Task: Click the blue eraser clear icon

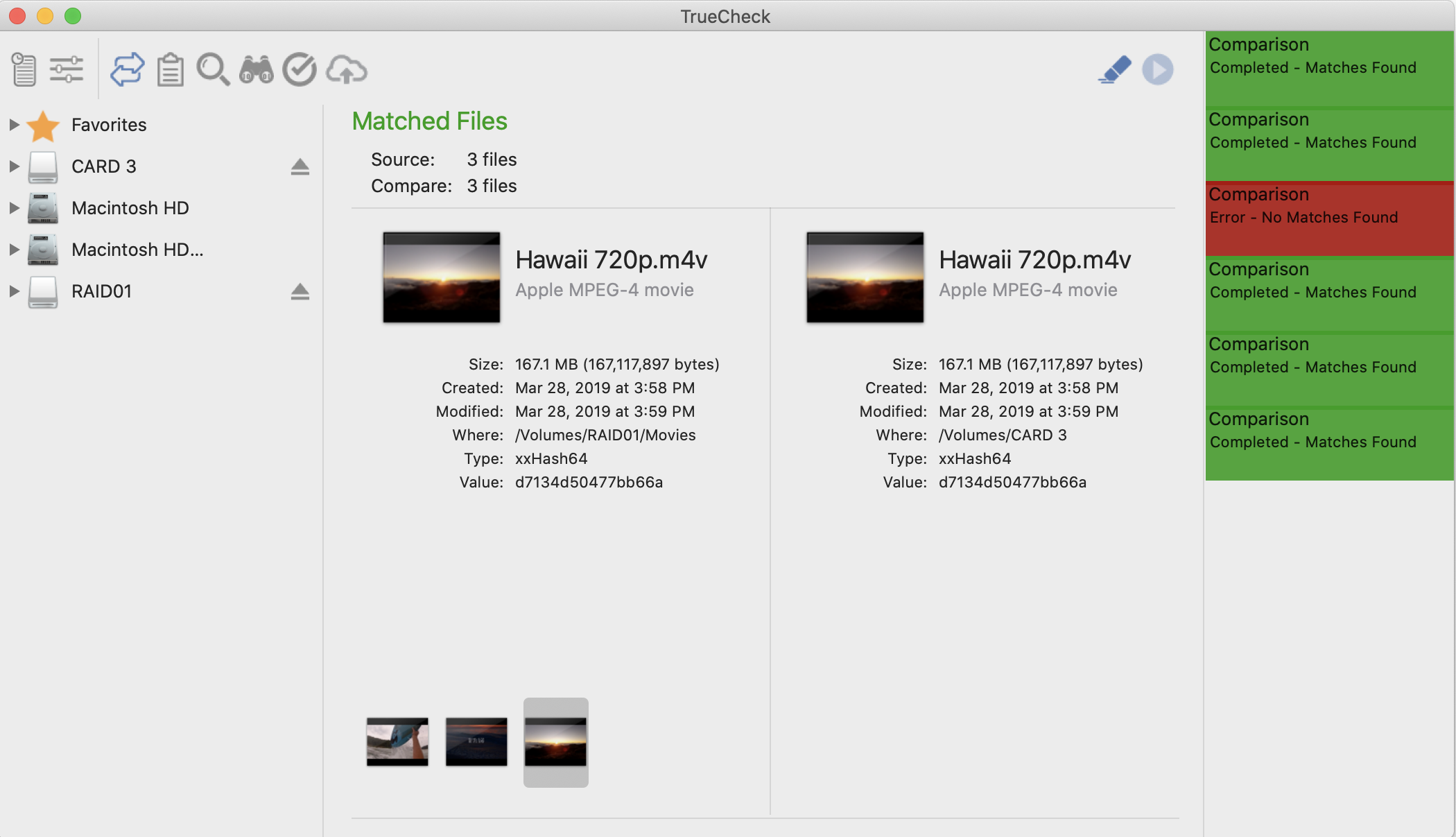Action: [x=1114, y=69]
